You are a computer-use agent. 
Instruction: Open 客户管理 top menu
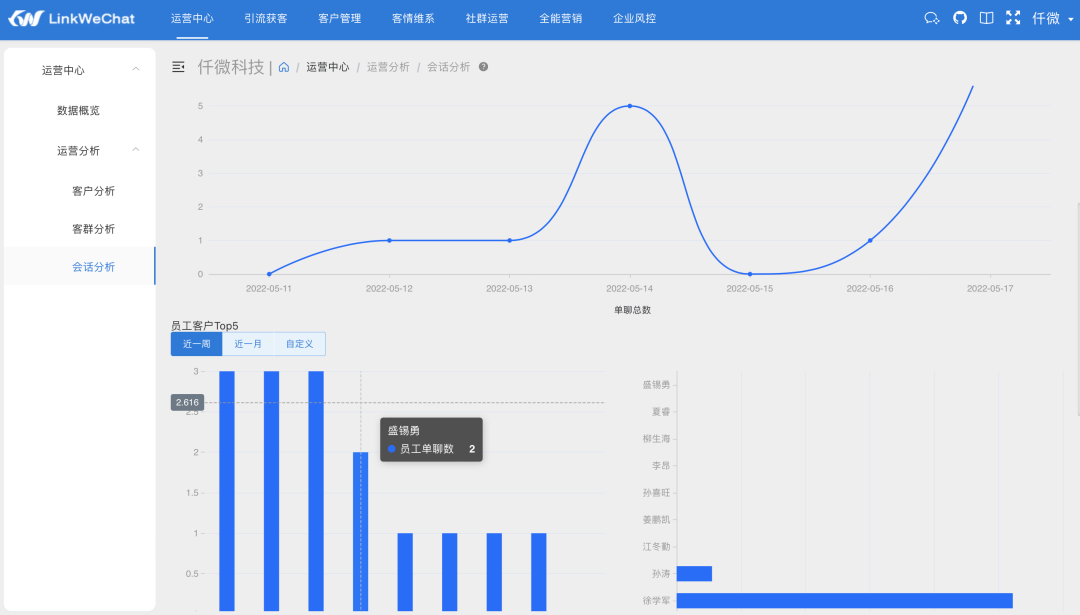[x=340, y=19]
